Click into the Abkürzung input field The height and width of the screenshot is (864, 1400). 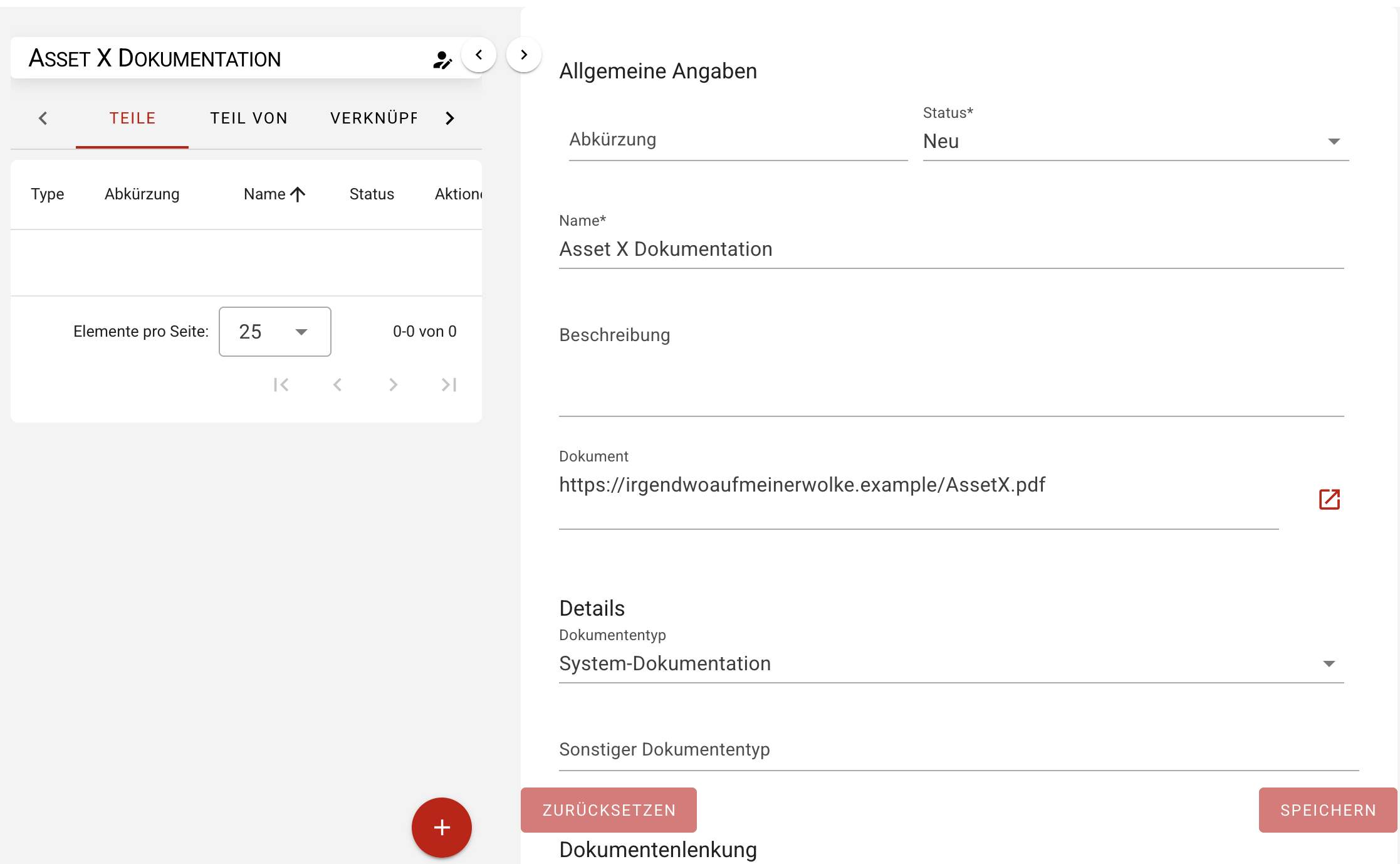[x=738, y=140]
